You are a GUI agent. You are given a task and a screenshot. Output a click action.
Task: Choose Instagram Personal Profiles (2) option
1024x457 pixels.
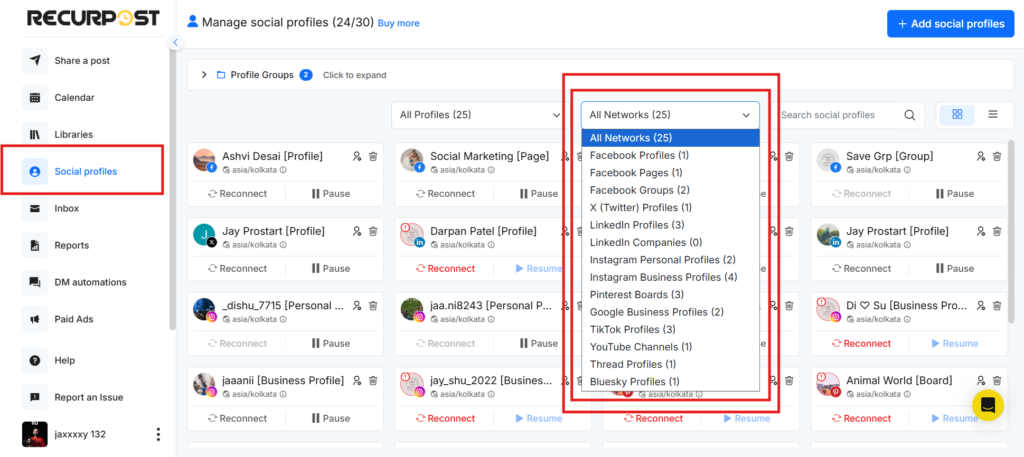670,260
